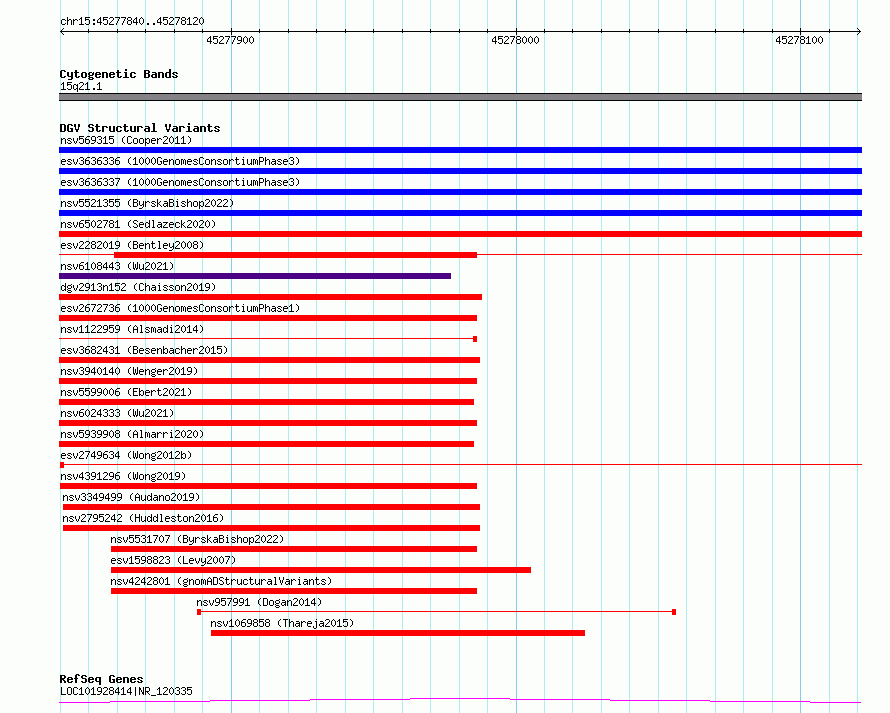The image size is (890, 713).
Task: Open the nsv6502781 (Sedlazeck2020) variant
Action: point(138,224)
